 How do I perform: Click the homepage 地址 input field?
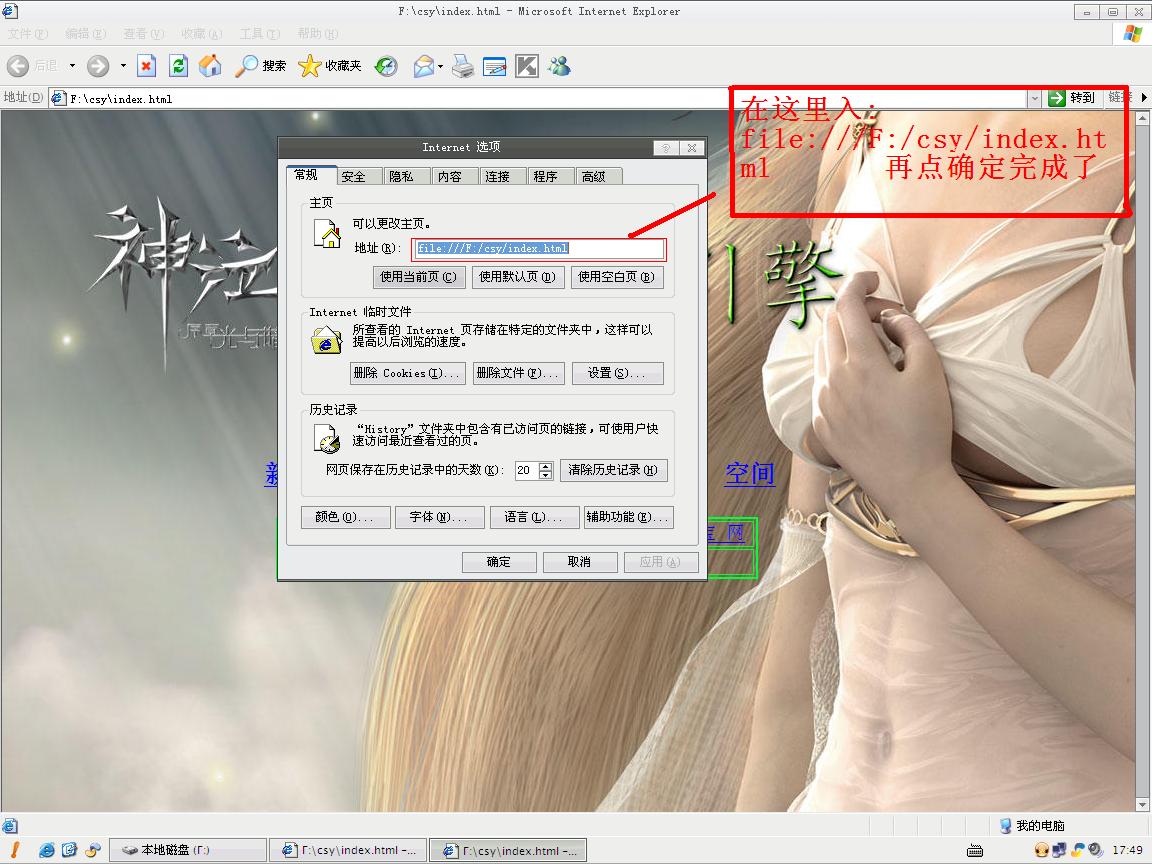coord(538,249)
